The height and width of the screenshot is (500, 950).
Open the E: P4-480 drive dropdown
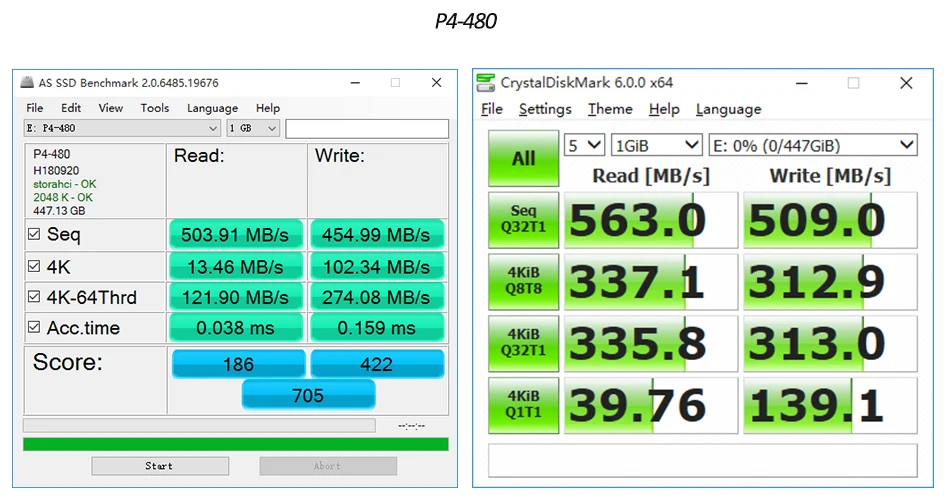tap(121, 128)
